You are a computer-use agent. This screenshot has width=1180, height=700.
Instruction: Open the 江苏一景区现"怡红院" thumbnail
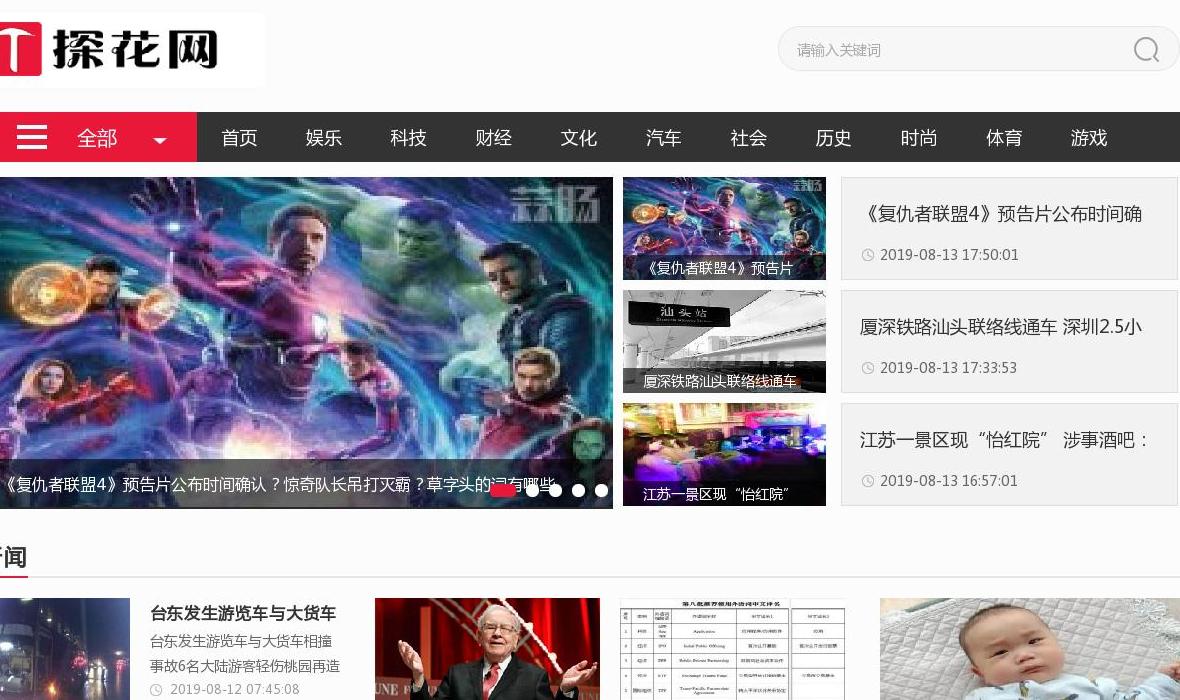click(724, 454)
